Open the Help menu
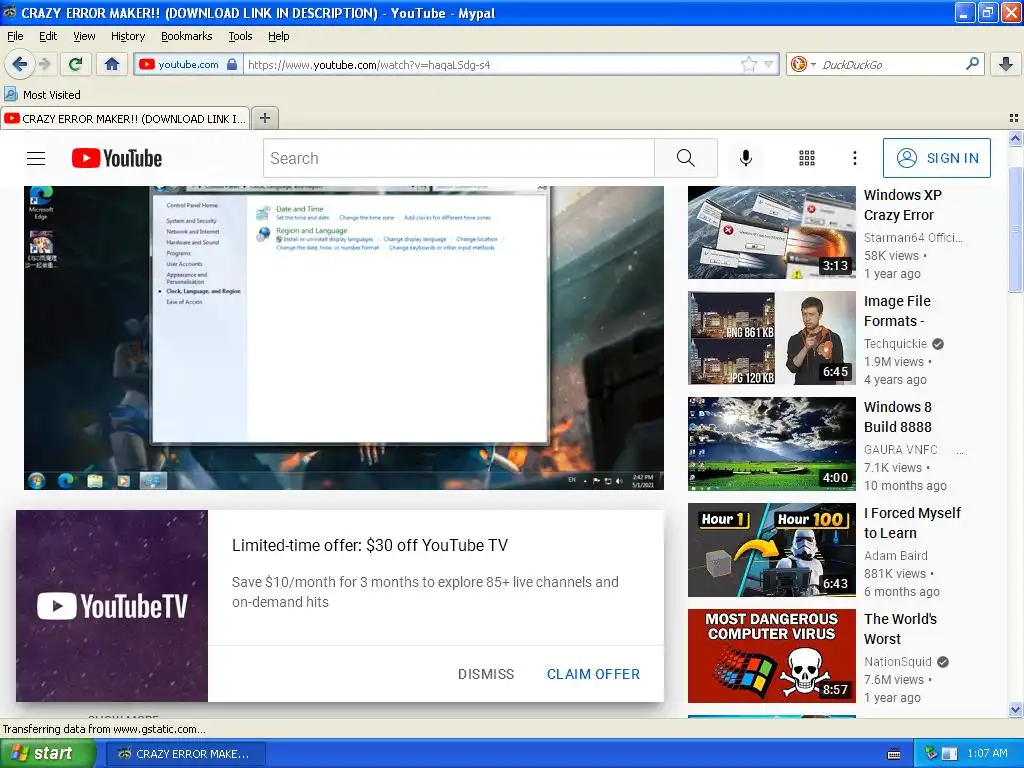The height and width of the screenshot is (768, 1024). click(278, 36)
